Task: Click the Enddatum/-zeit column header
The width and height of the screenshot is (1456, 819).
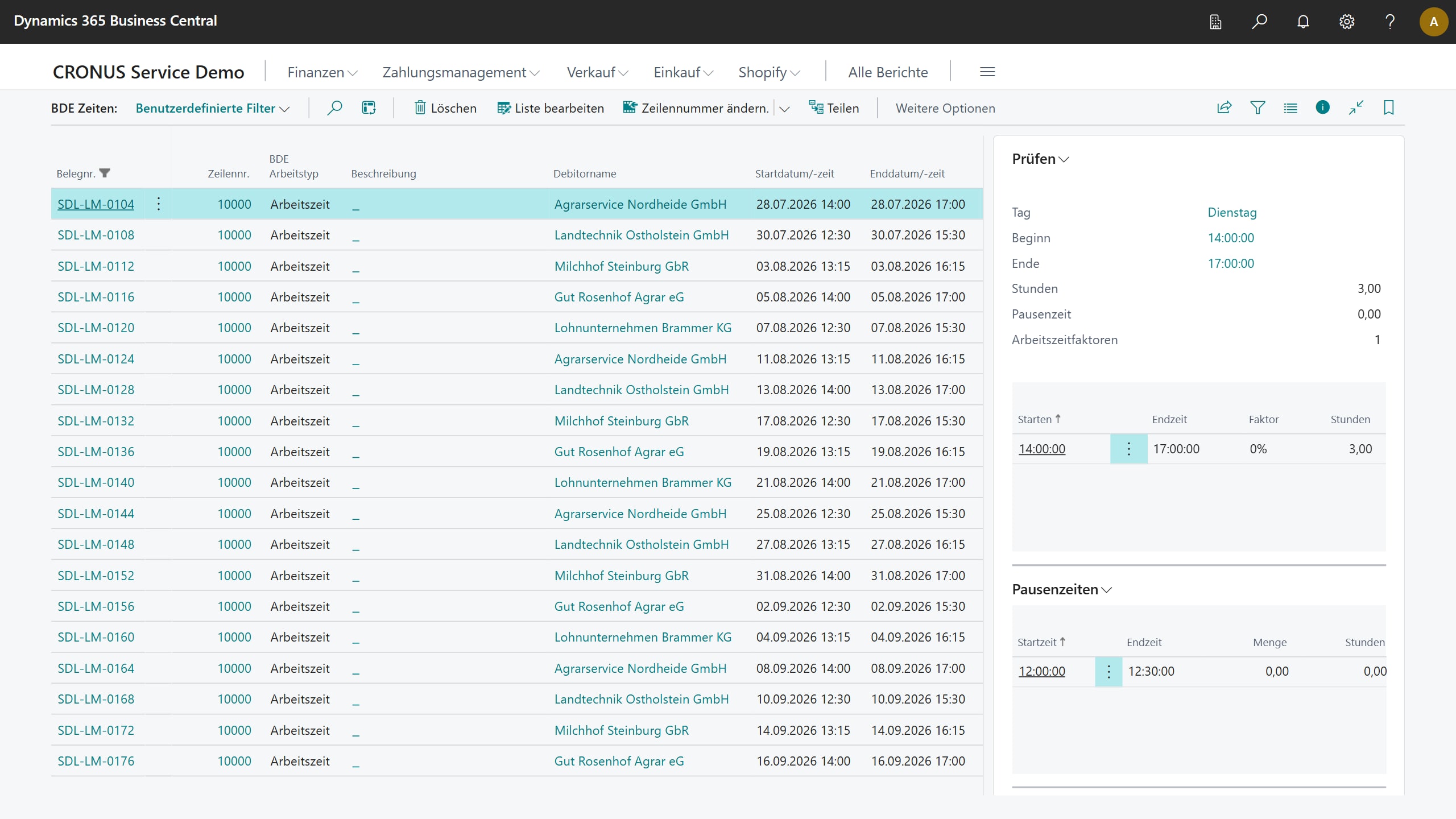Action: pyautogui.click(x=907, y=173)
